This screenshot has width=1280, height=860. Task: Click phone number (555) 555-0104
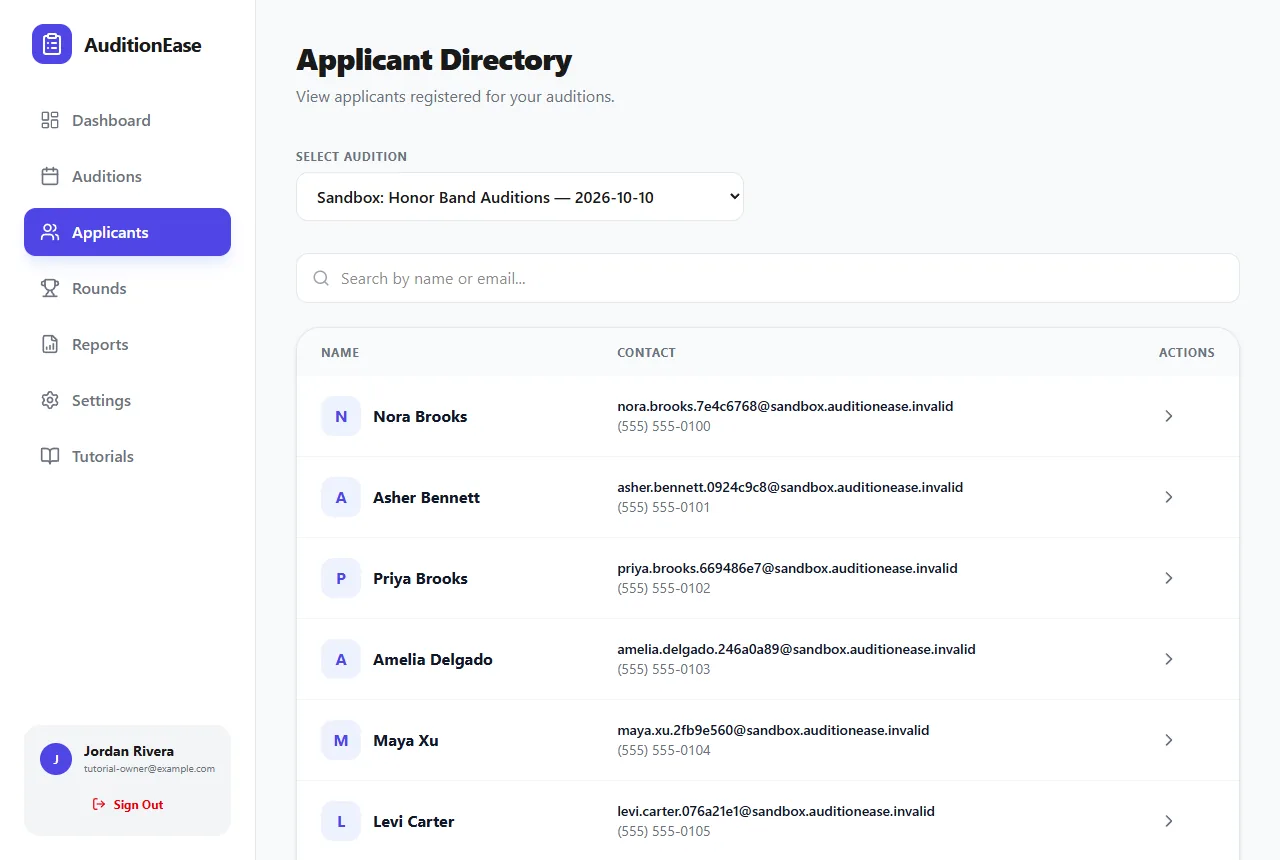click(664, 751)
